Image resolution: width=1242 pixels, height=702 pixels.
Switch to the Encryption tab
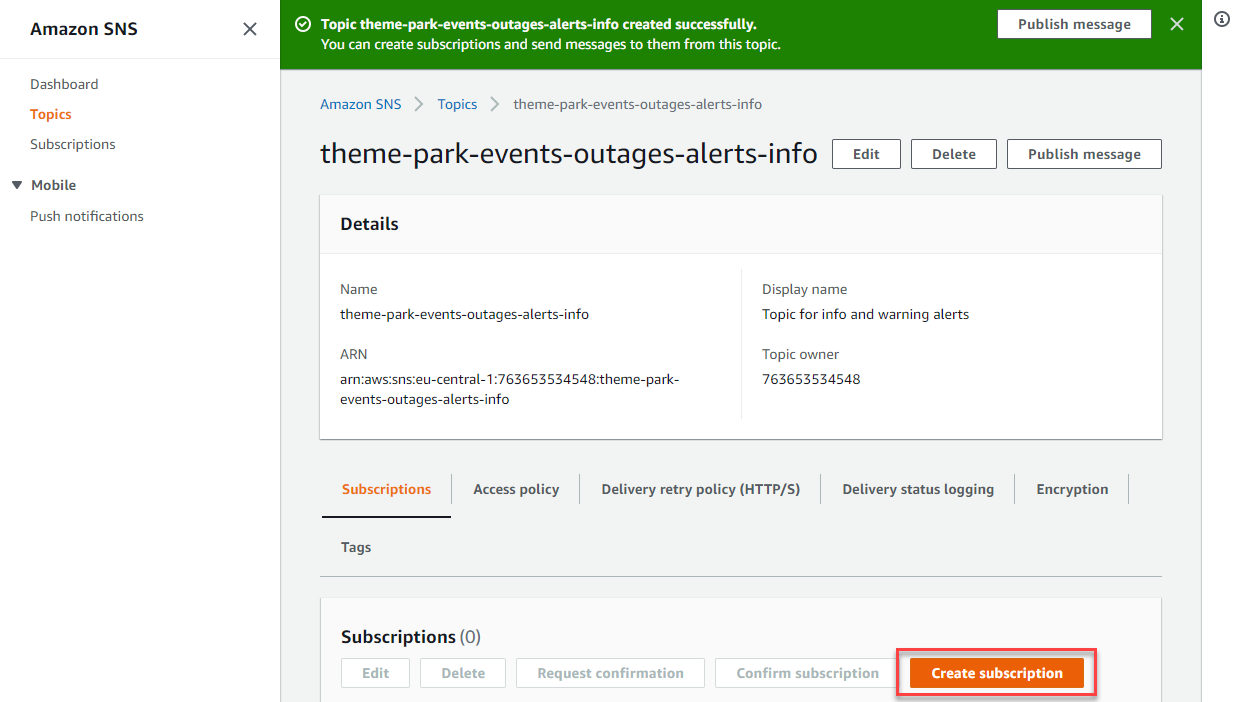click(1072, 489)
